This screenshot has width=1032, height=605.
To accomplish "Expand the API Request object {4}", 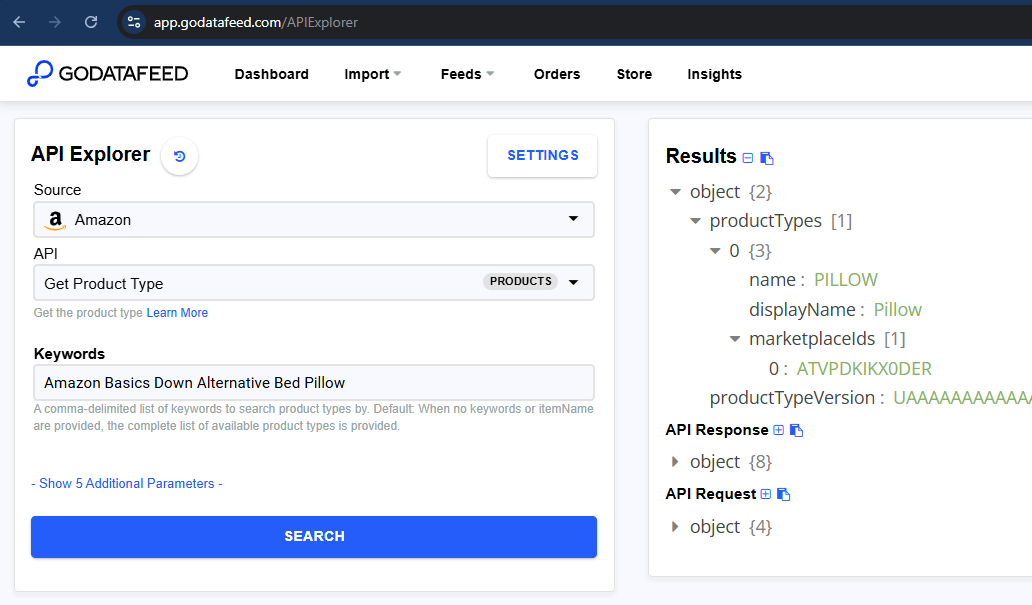I will 675,527.
